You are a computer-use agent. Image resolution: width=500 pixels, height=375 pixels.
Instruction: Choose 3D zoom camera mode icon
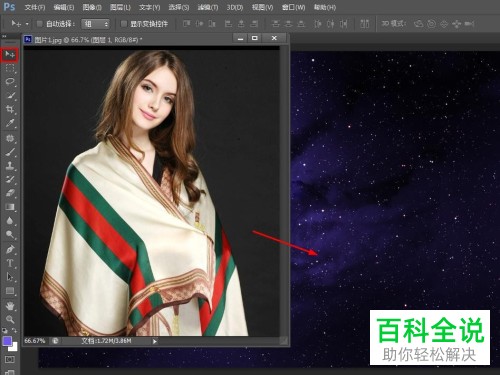click(469, 24)
